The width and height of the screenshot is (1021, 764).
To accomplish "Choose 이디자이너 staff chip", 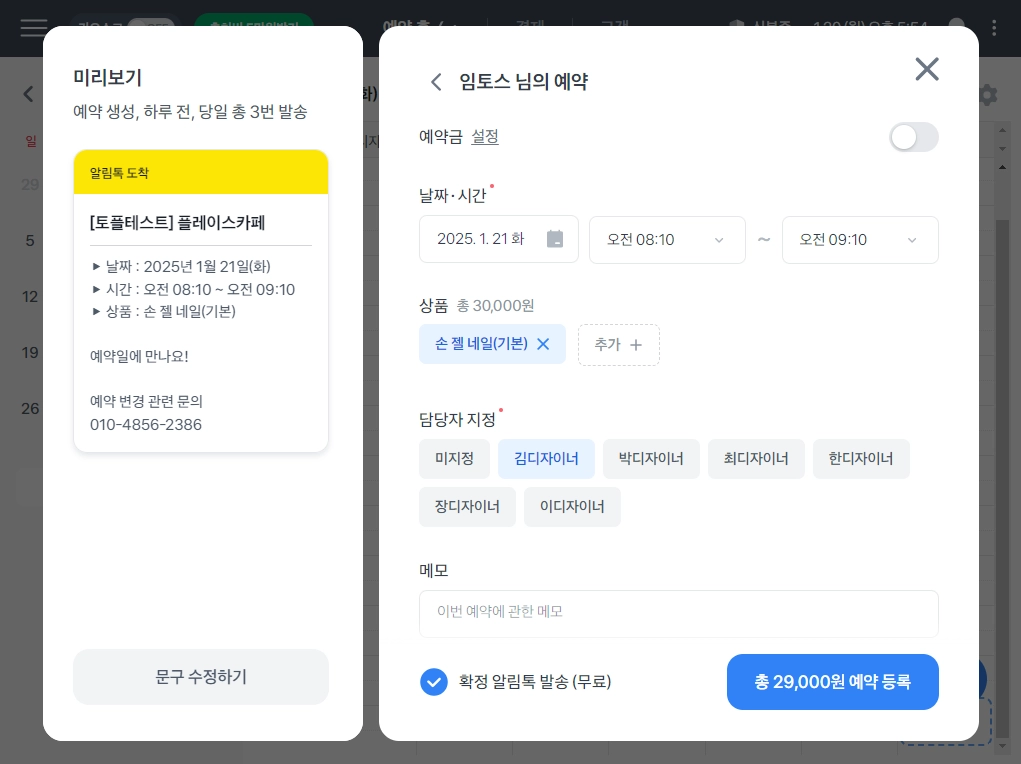I will [x=572, y=507].
